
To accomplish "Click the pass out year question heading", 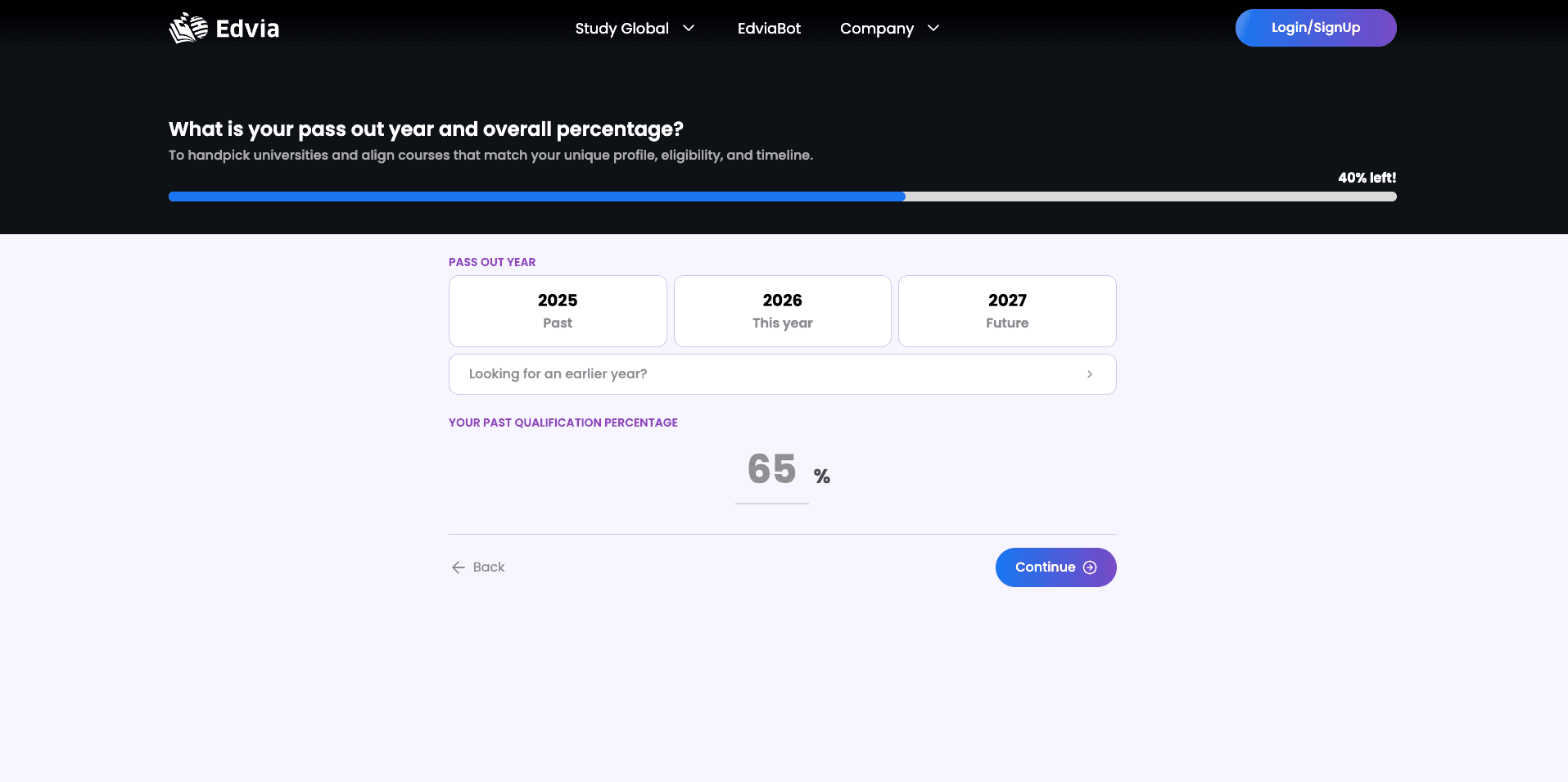I will click(x=426, y=129).
